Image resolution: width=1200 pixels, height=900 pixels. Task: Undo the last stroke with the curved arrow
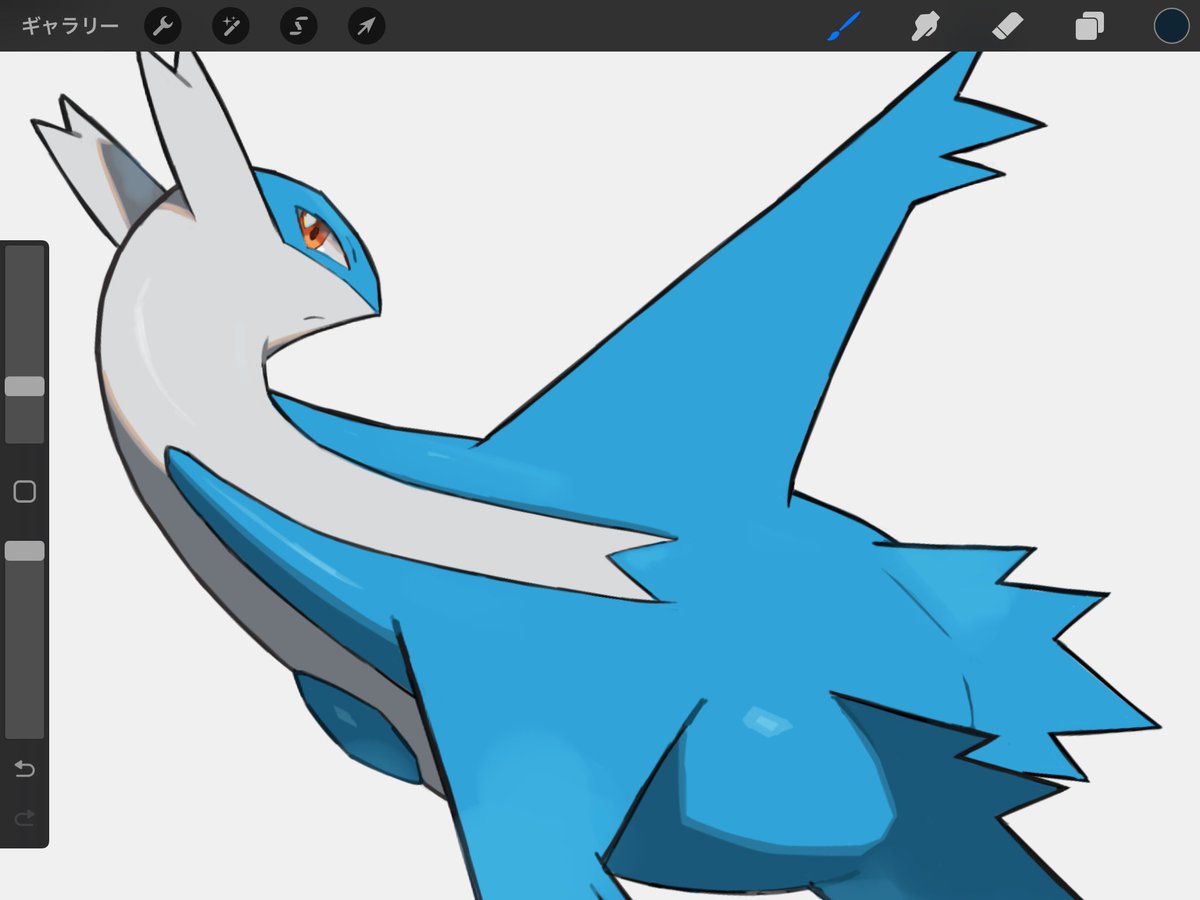click(x=24, y=768)
